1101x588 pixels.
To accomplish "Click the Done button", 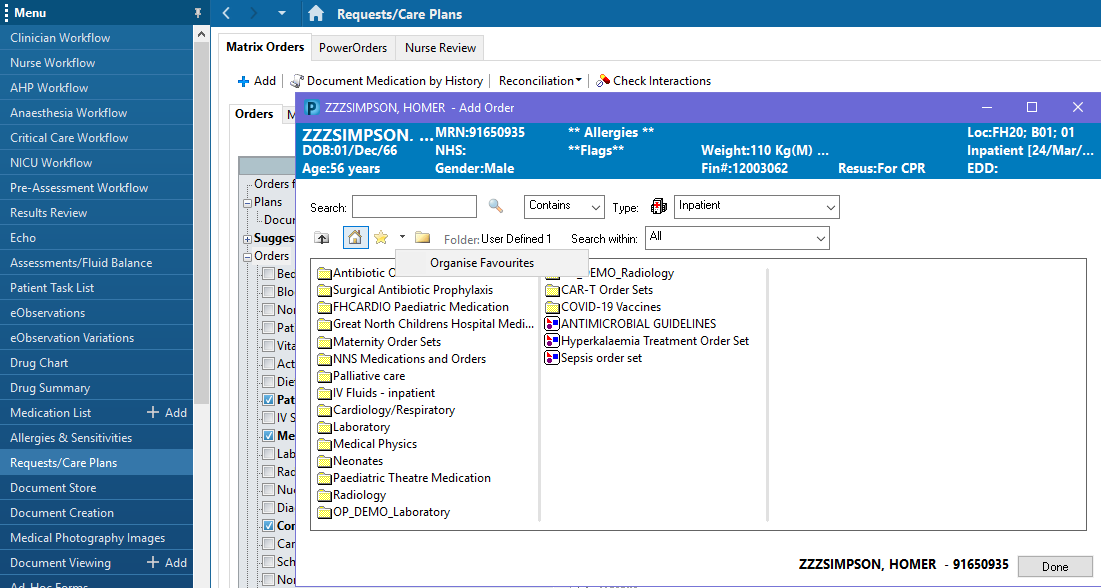I will coord(1055,566).
